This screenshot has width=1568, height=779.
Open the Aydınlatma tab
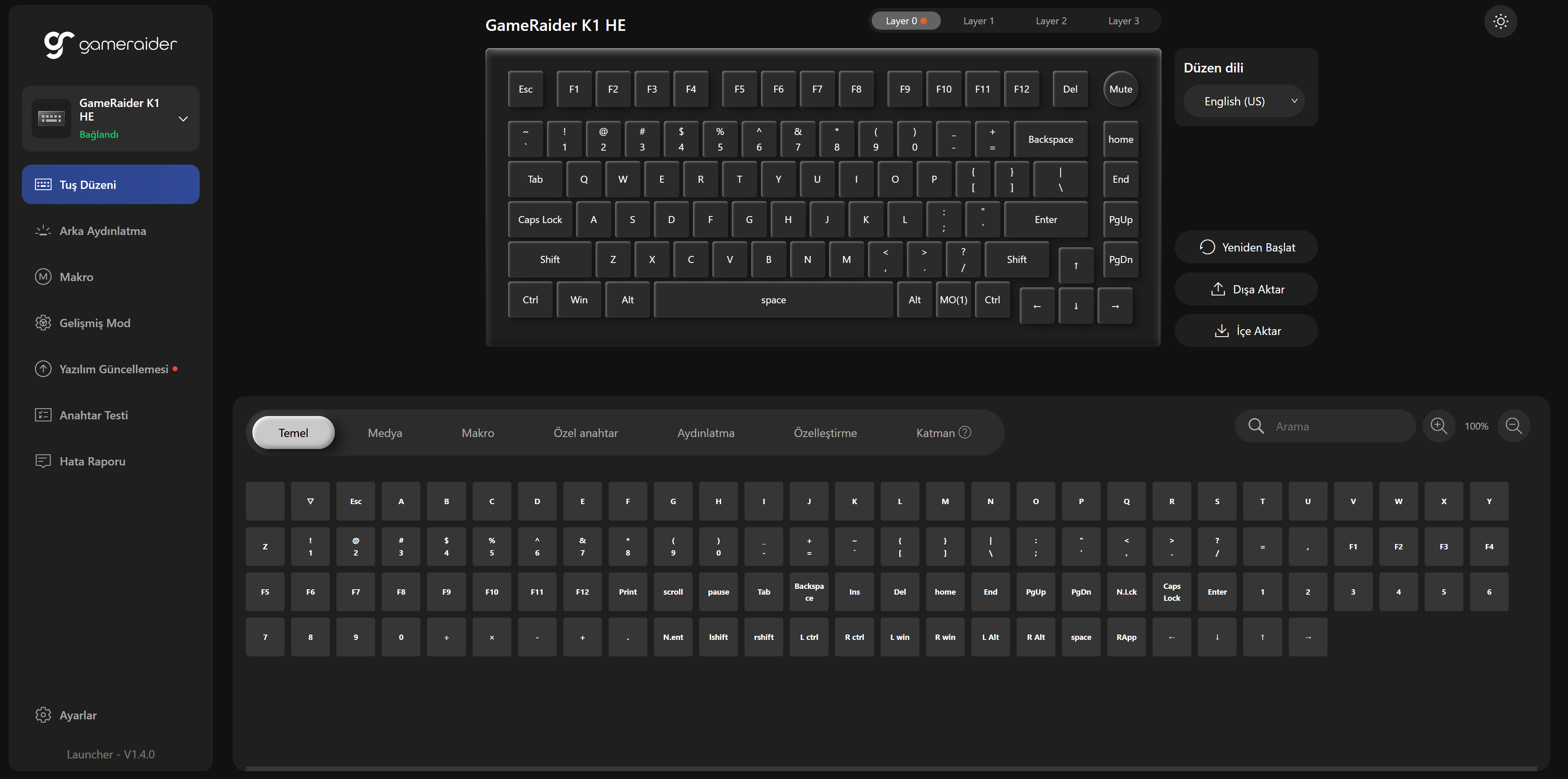click(x=705, y=433)
